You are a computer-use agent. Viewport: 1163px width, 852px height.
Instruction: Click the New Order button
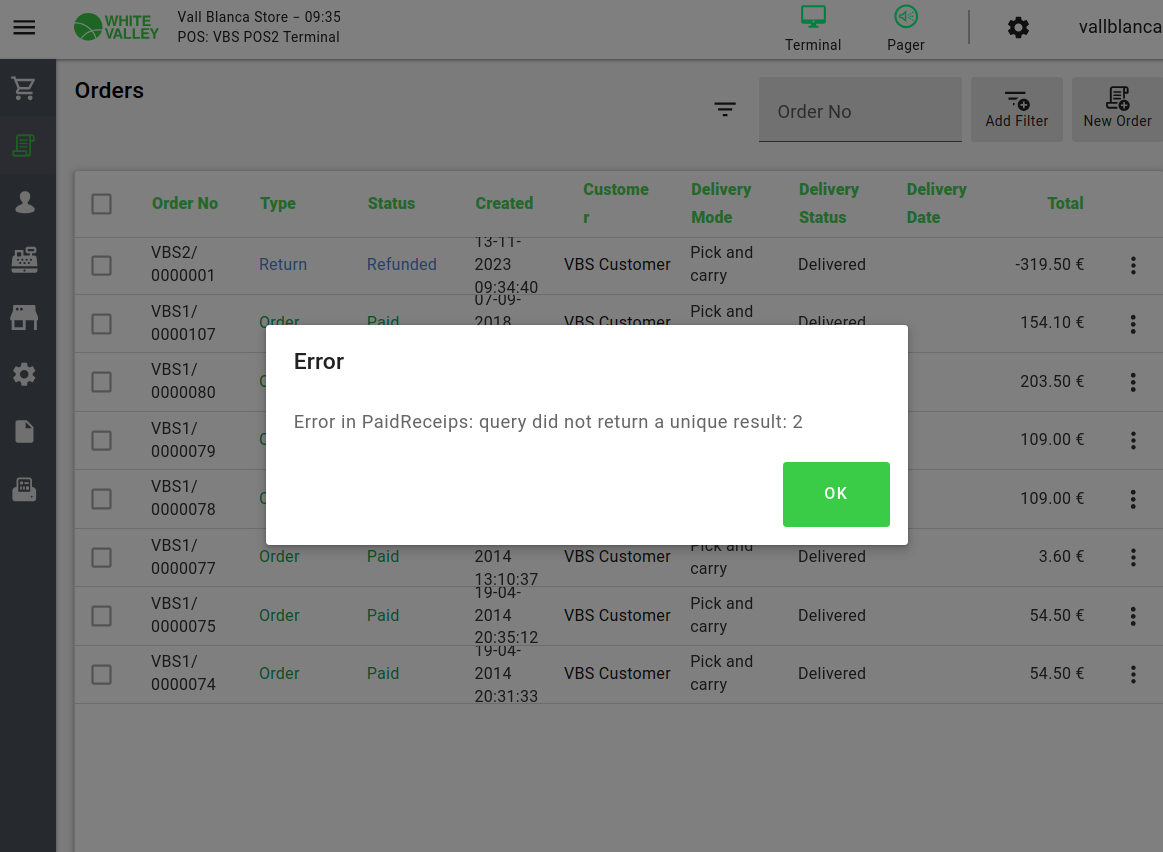[1117, 109]
